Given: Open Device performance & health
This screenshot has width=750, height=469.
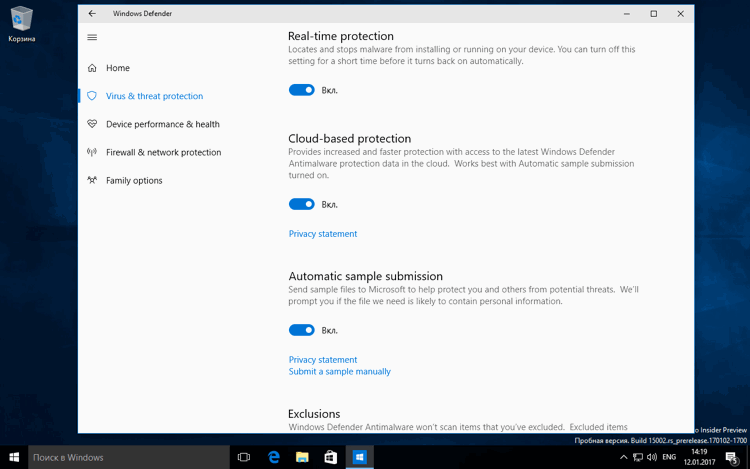Looking at the screenshot, I should (163, 124).
